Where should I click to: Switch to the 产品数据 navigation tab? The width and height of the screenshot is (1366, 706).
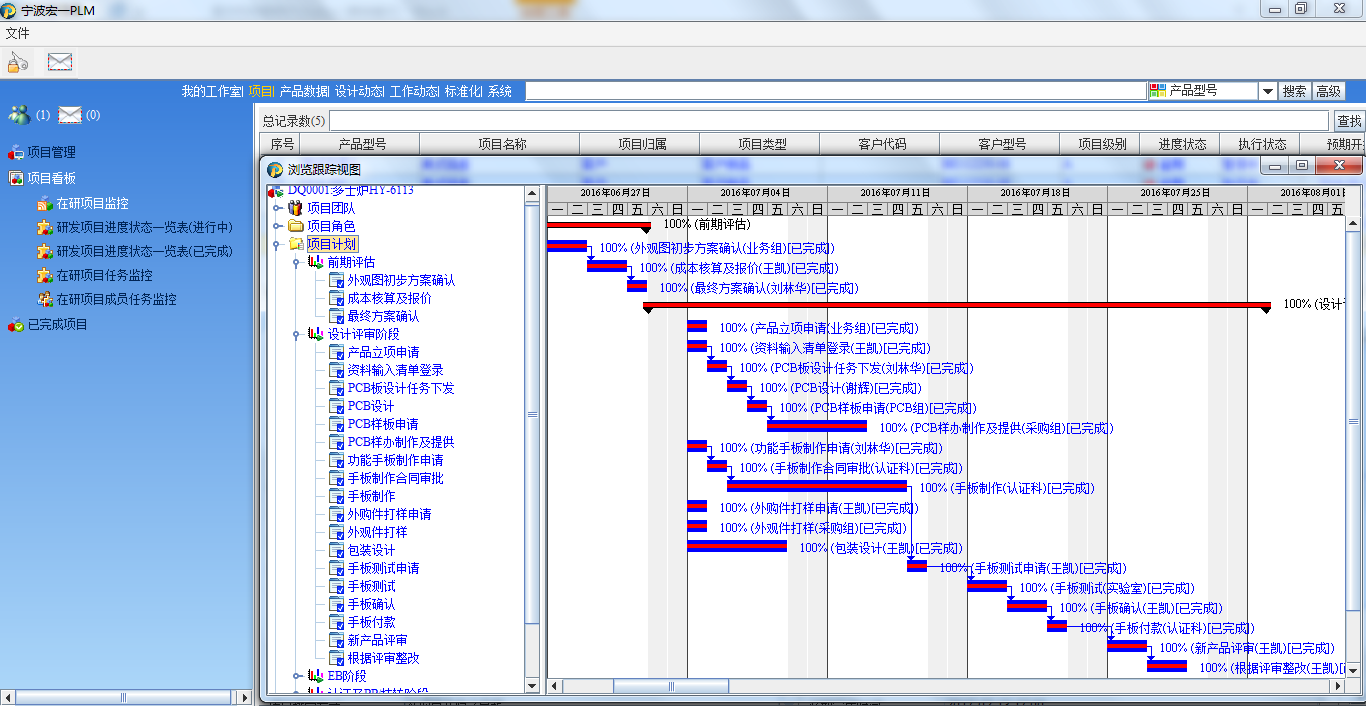tap(304, 91)
